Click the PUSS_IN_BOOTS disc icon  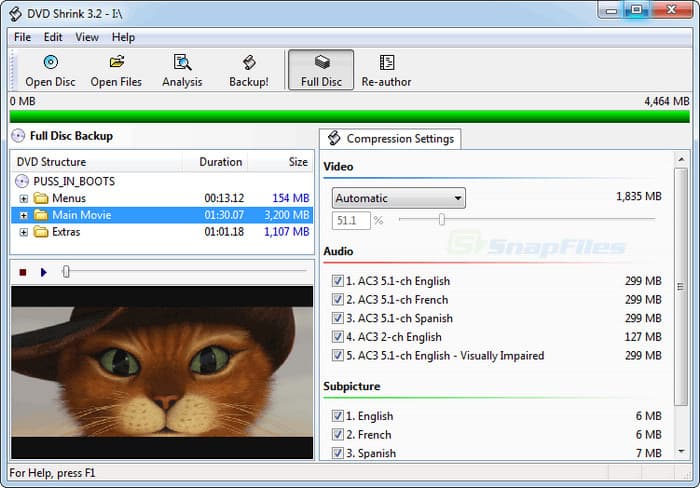[22, 181]
